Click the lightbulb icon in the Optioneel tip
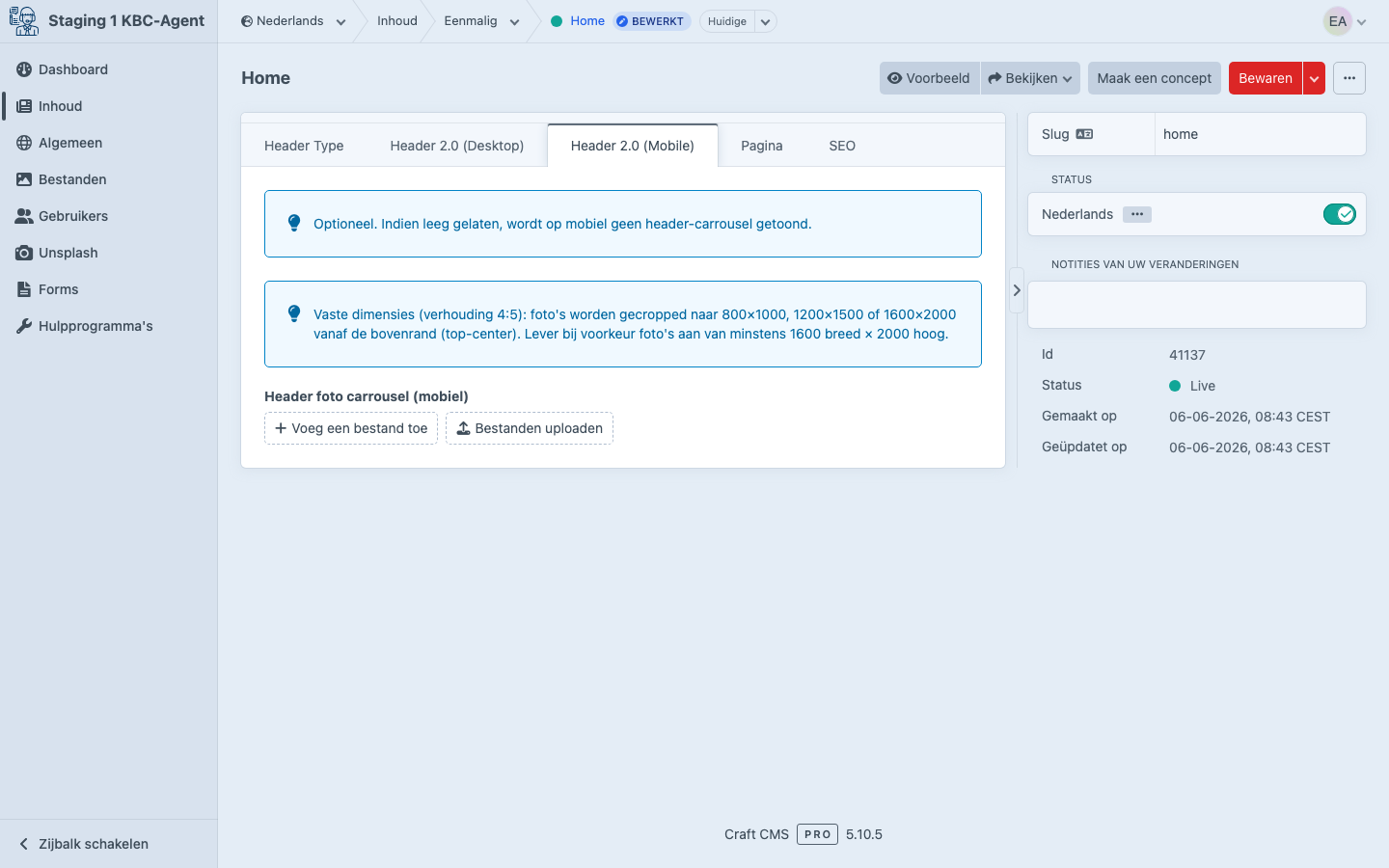1389x868 pixels. (294, 223)
